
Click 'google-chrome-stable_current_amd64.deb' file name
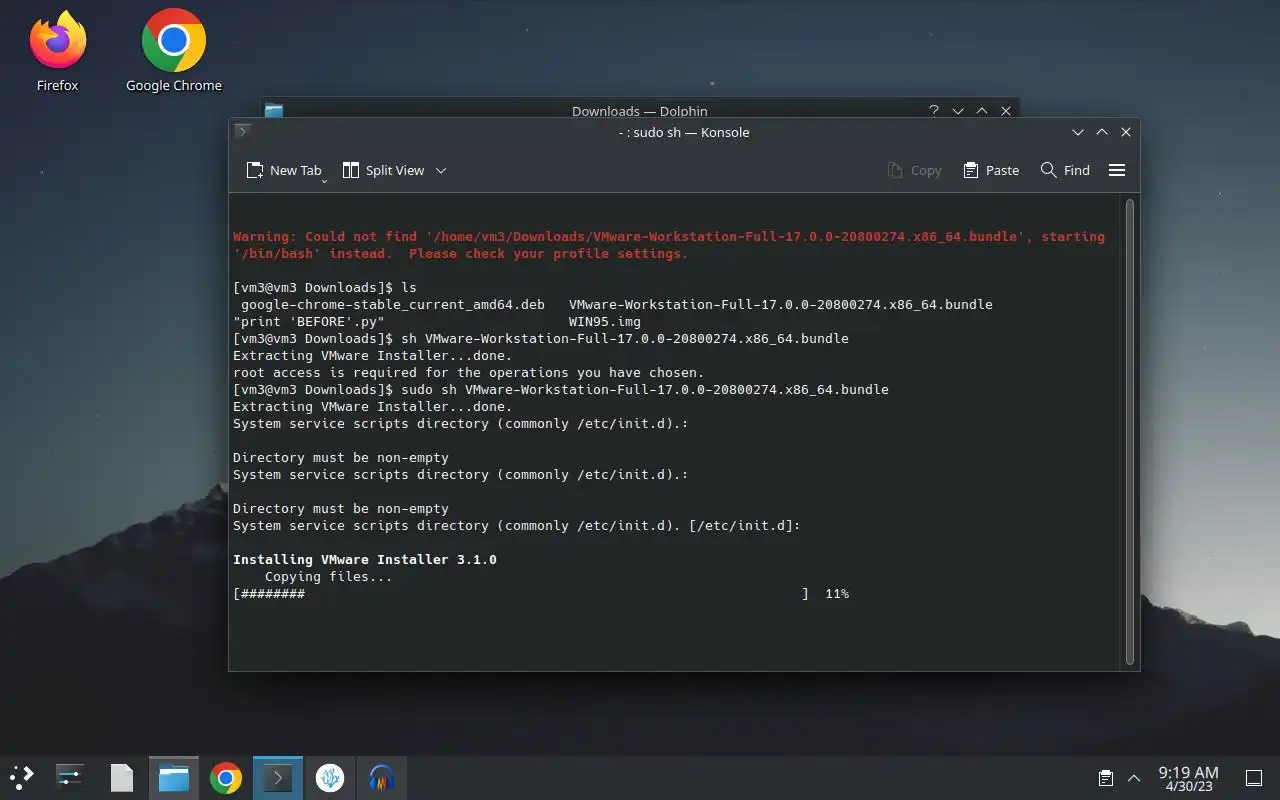point(393,305)
